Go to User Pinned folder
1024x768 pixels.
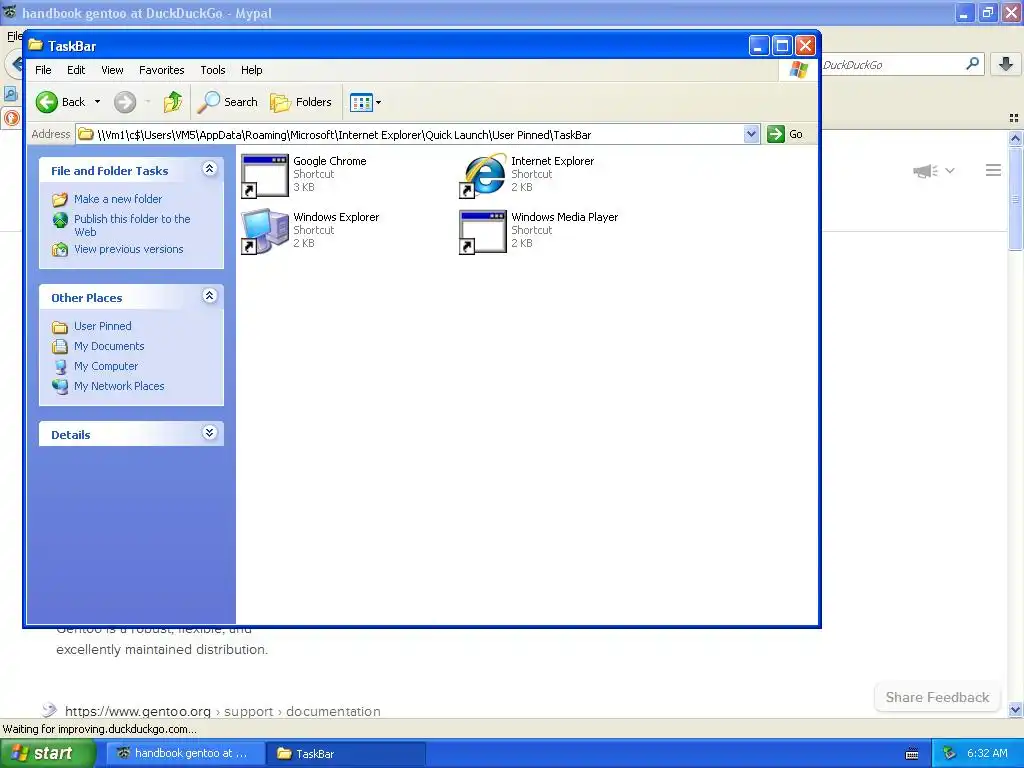coord(103,326)
